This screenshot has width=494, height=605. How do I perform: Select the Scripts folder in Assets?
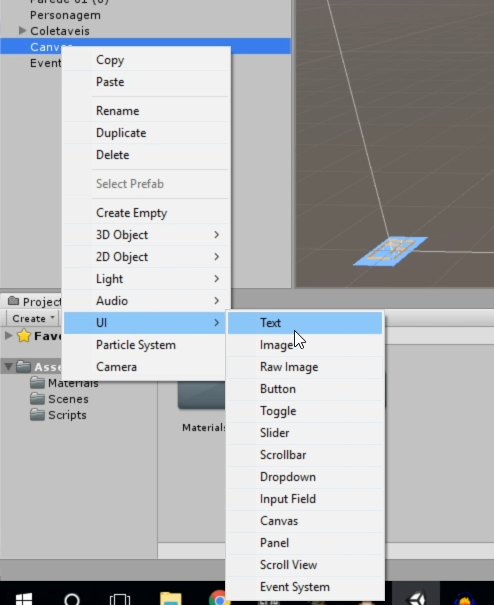pos(58,415)
